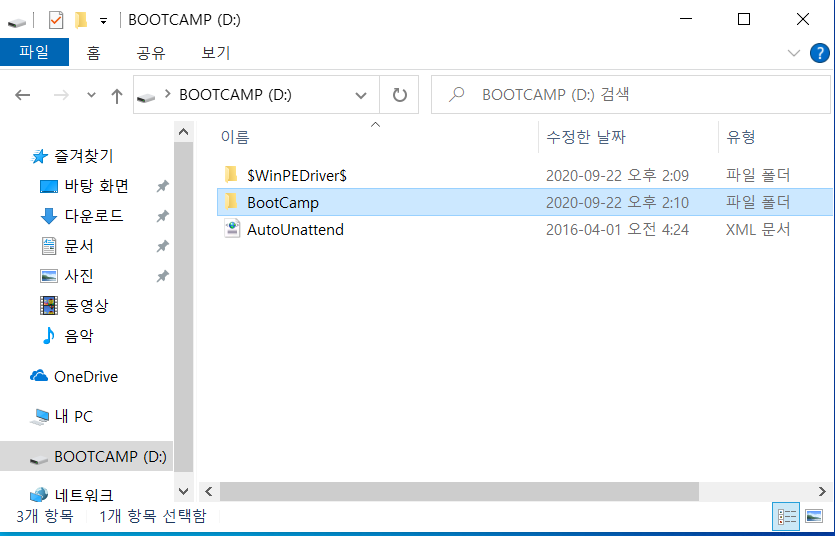Go forward with the right arrow
Viewport: 835px width, 536px height.
tap(61, 95)
